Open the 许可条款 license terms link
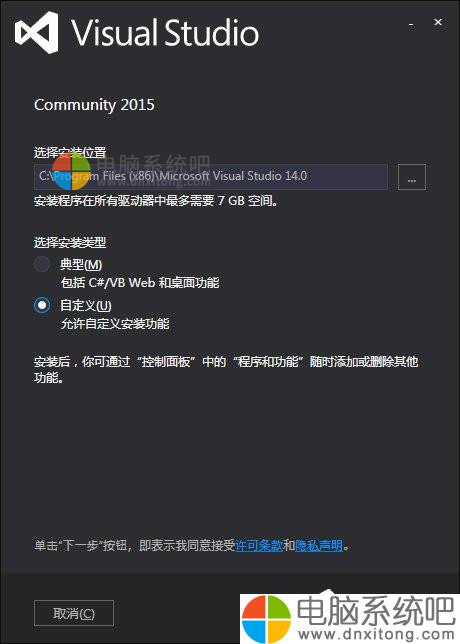The image size is (460, 644). [x=259, y=545]
